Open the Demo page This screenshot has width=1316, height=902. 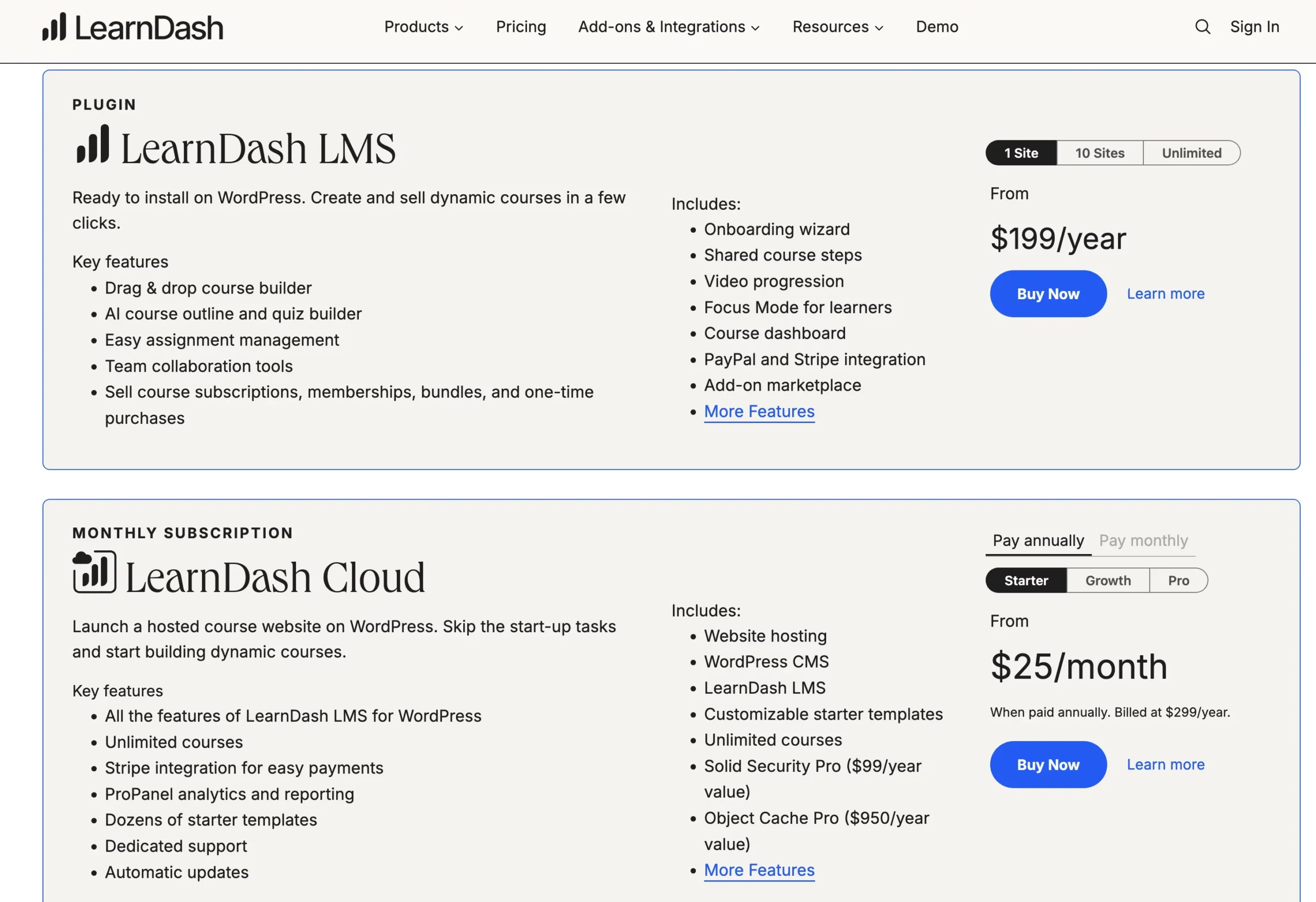point(936,27)
